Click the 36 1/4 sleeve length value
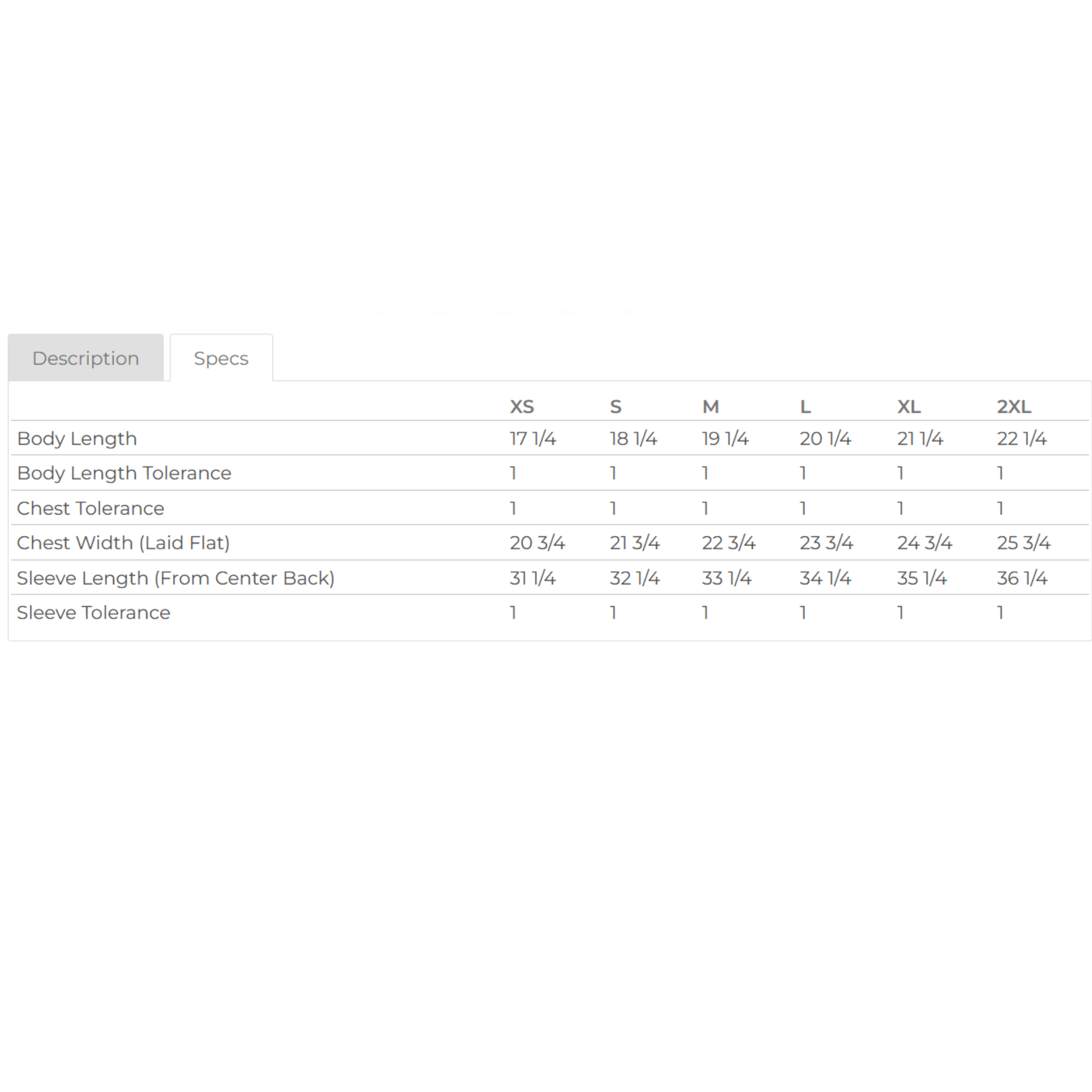 click(x=1022, y=577)
